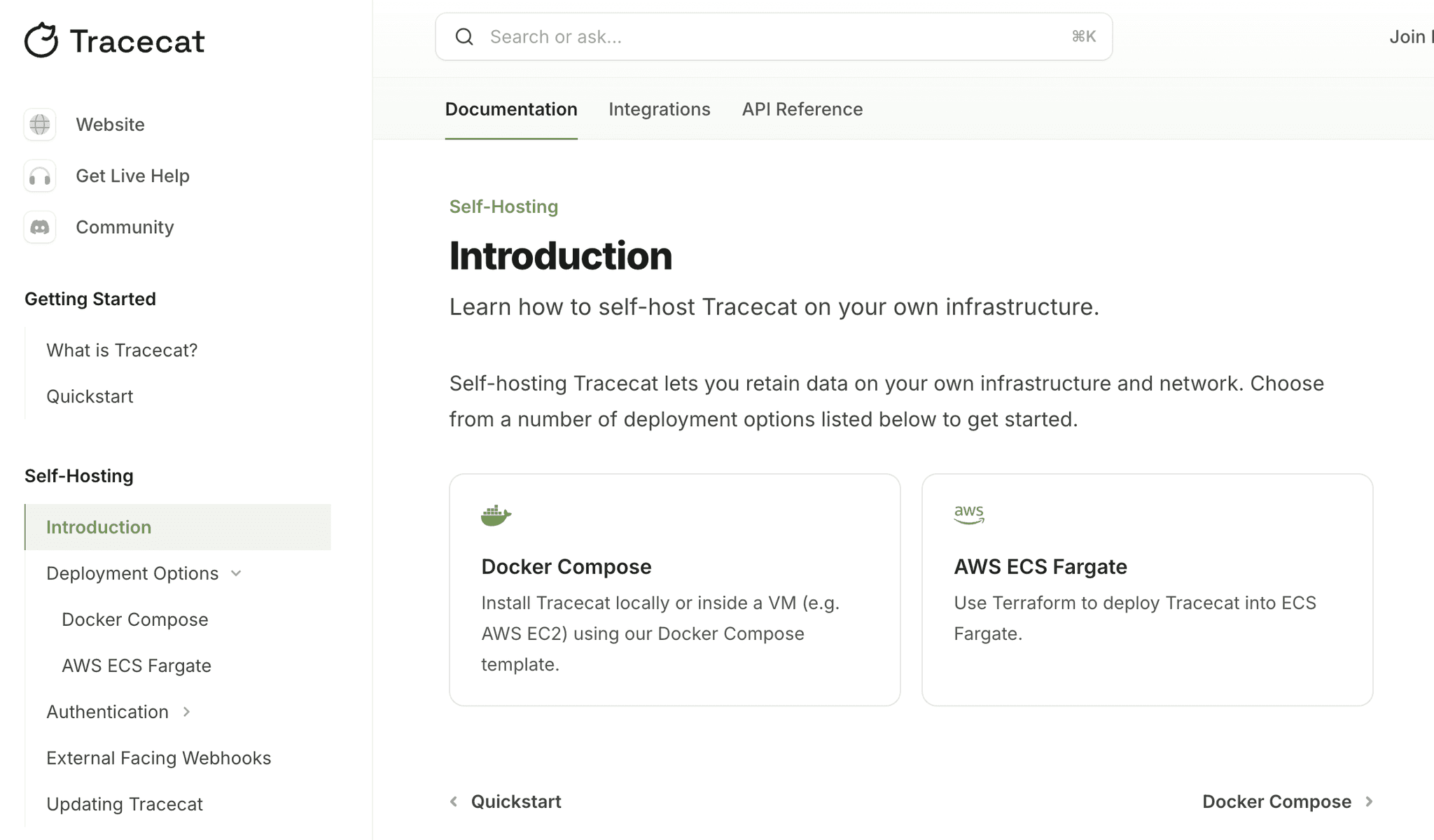Click the right arrow beside Docker Compose pagination

tap(1367, 801)
